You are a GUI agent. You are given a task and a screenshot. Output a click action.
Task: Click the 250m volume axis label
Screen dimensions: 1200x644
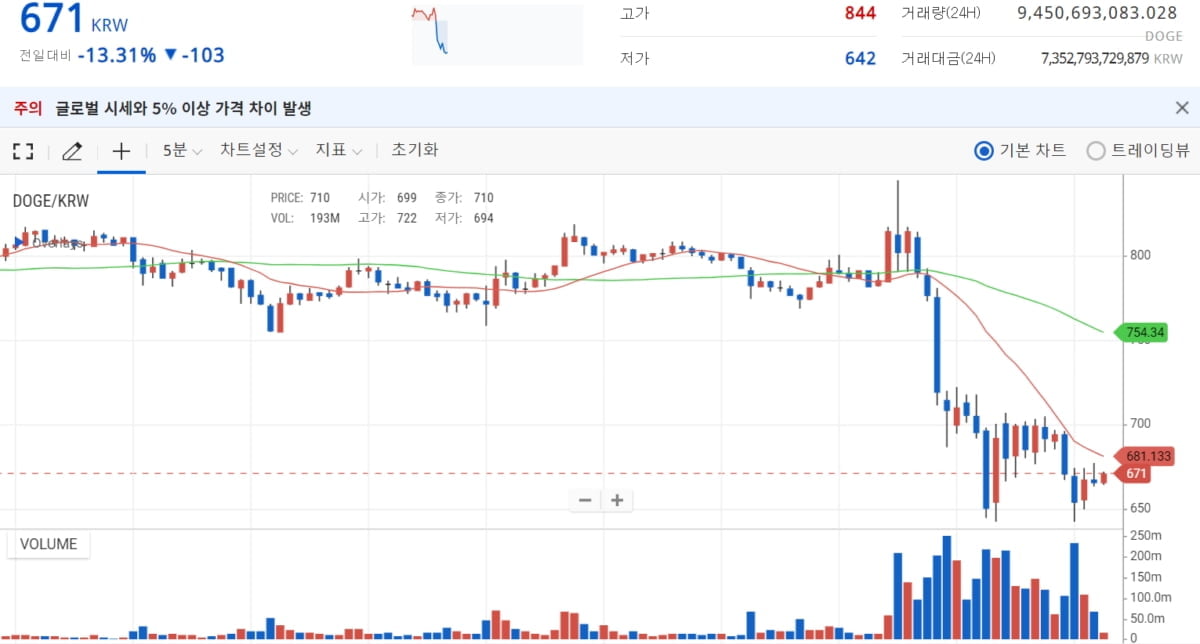(1147, 535)
